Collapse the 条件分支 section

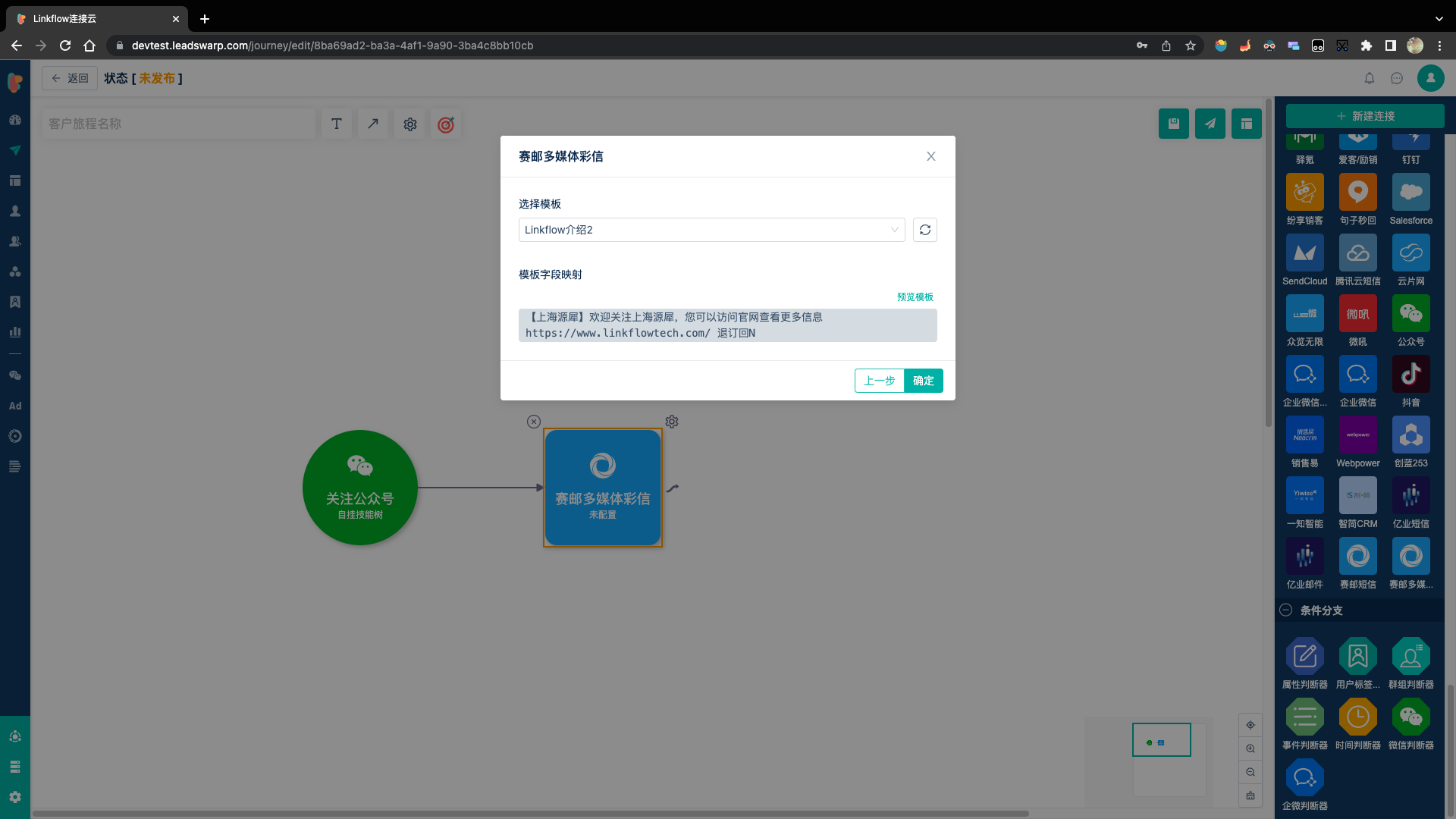tap(1285, 610)
